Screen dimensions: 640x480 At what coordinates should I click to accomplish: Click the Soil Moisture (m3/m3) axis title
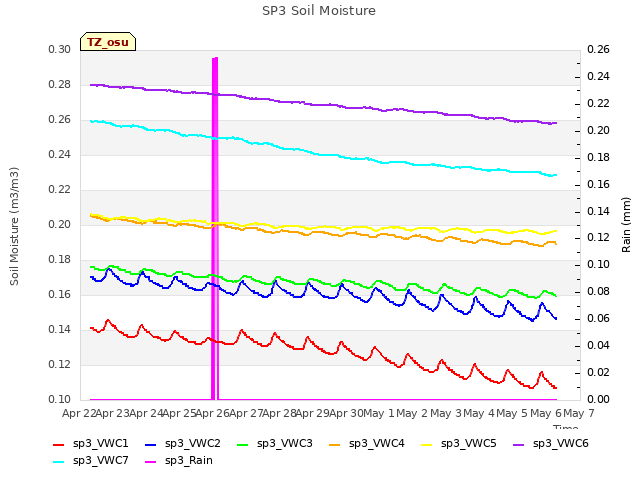(x=14, y=226)
